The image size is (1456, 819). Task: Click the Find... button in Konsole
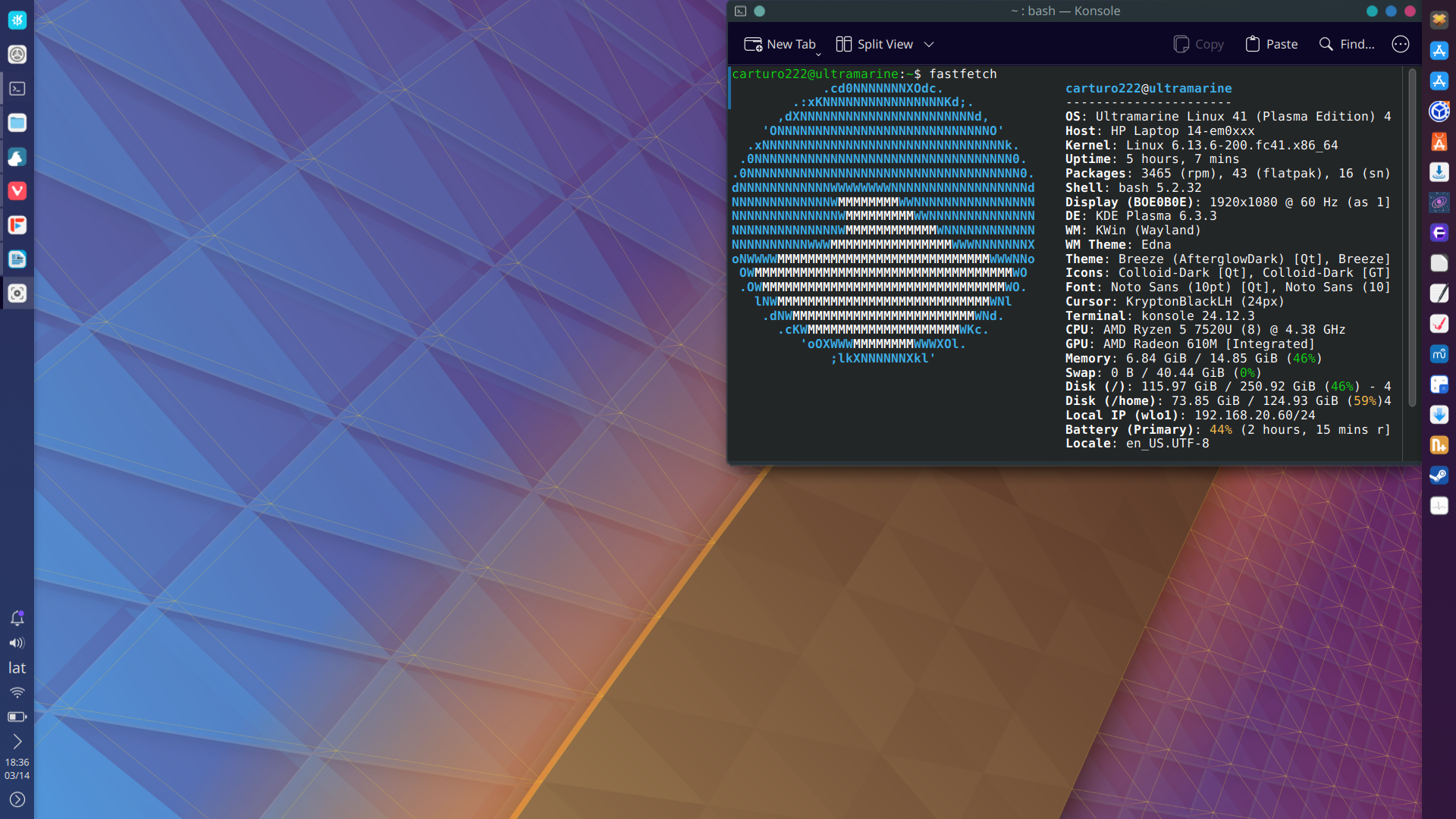1347,45
